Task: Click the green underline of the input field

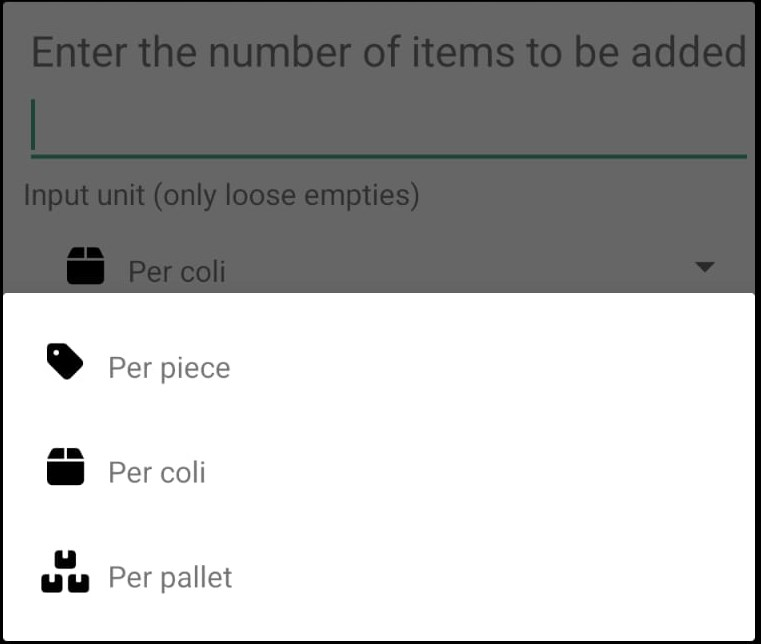Action: [x=389, y=156]
